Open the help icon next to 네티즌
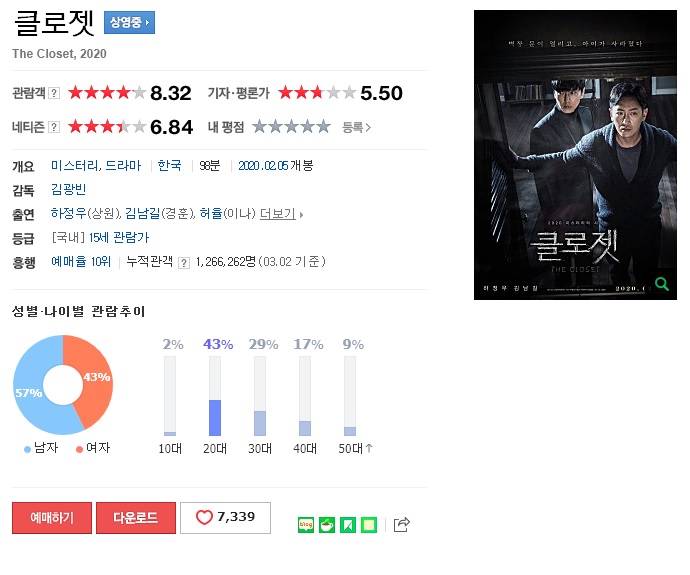 pos(54,127)
